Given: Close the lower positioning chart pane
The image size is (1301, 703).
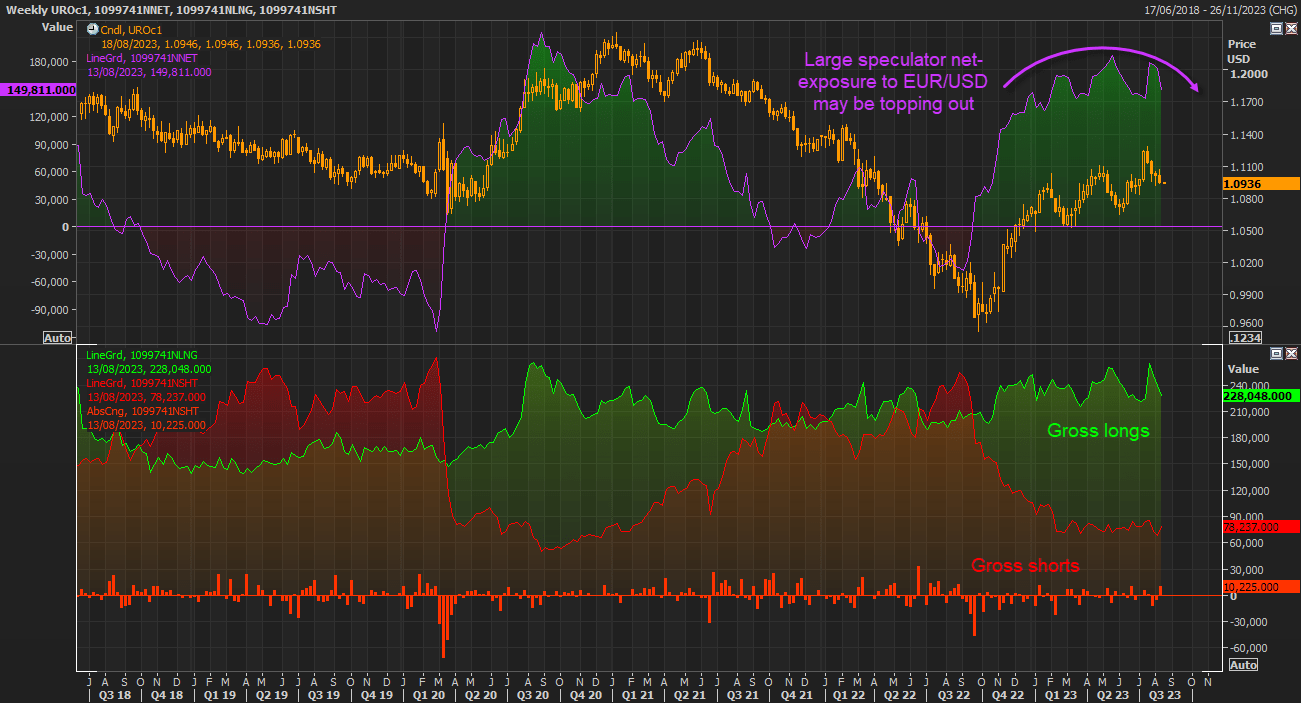Looking at the screenshot, I should point(1290,354).
